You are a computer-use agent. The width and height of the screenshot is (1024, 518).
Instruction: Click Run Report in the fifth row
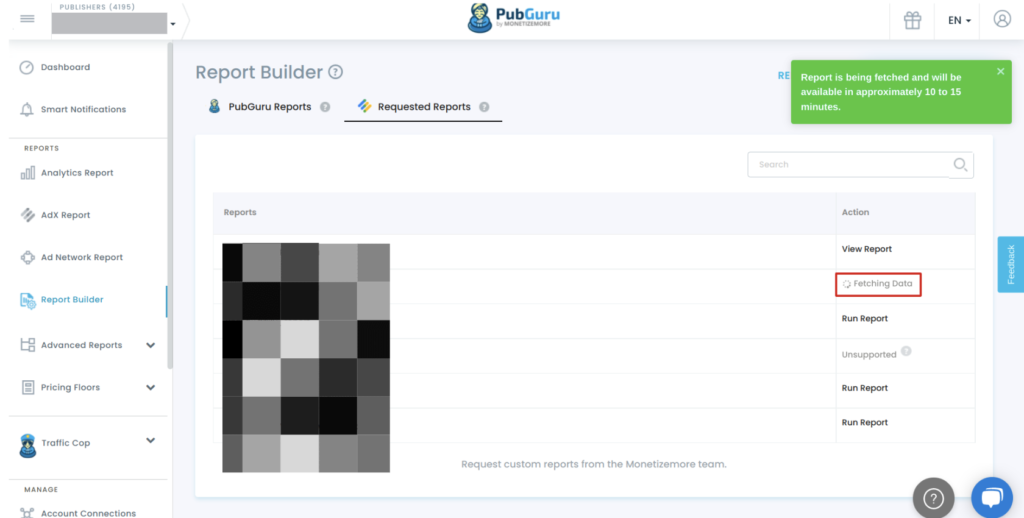(865, 388)
